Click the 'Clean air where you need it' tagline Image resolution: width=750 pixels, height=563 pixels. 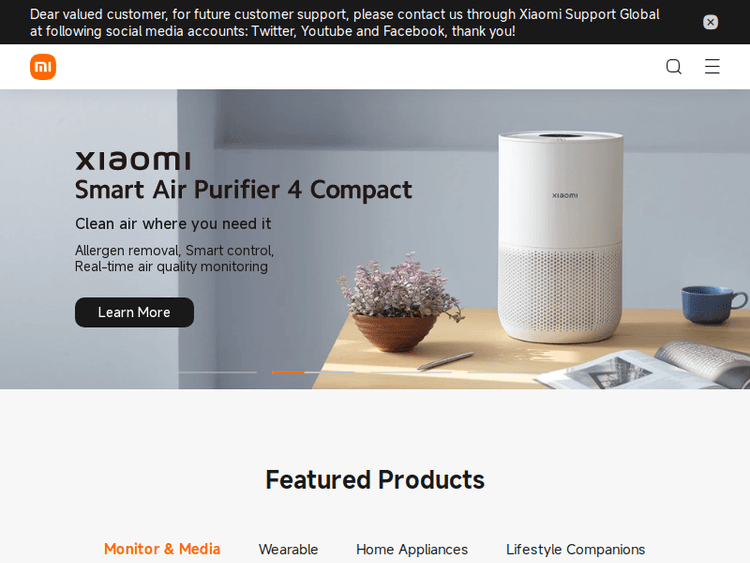coord(173,223)
